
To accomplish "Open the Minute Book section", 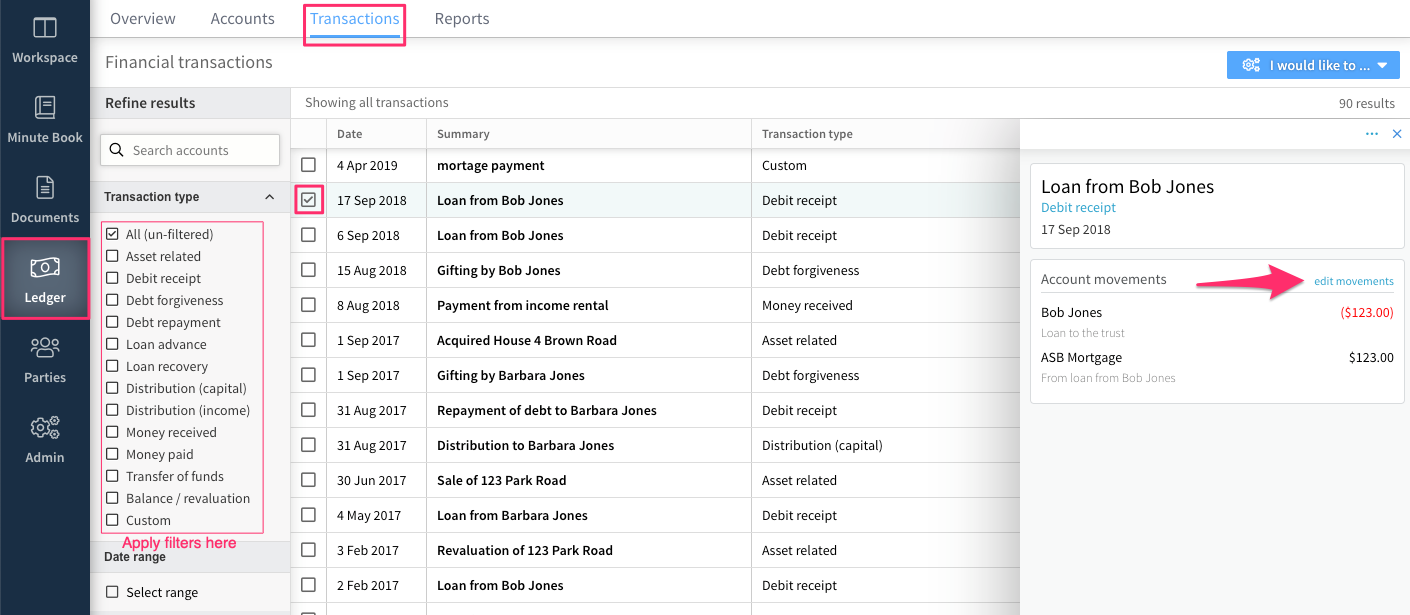I will tap(45, 108).
